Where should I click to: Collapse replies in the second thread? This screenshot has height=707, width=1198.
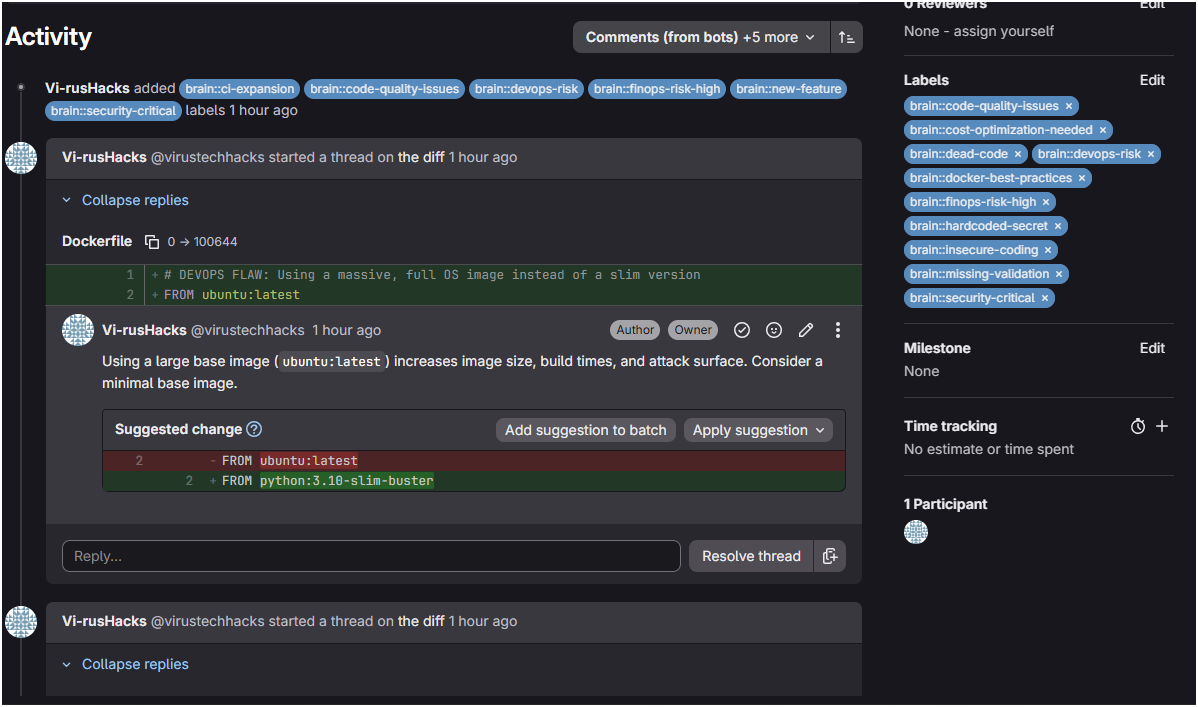[125, 664]
